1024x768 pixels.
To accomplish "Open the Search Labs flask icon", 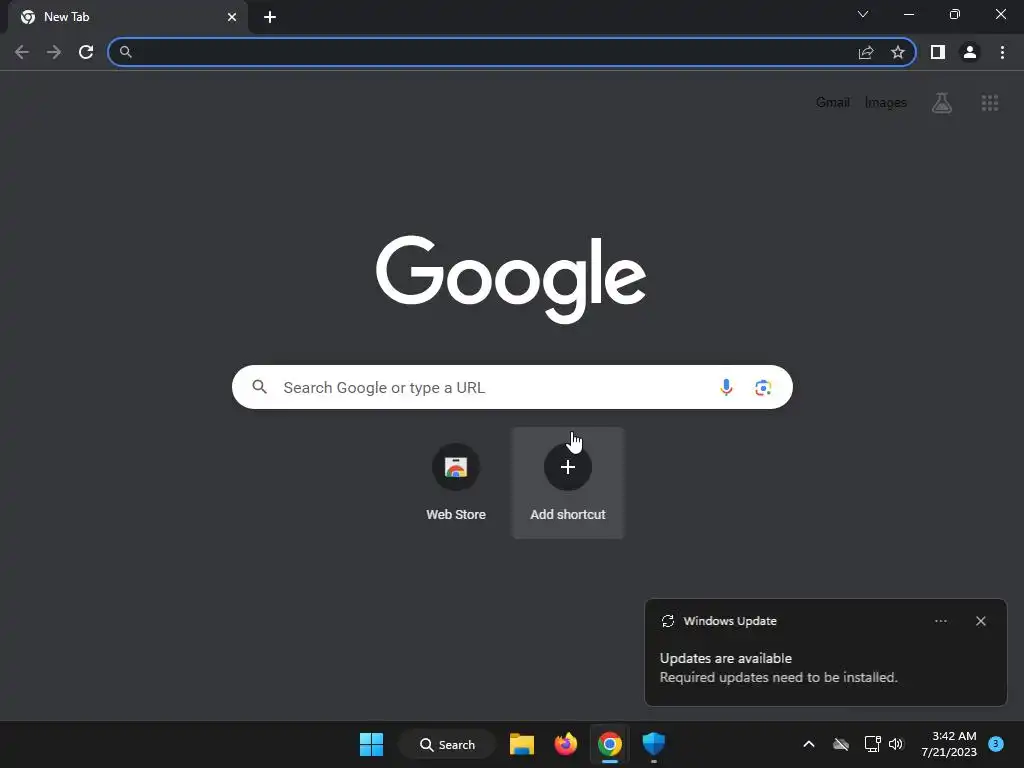I will point(942,103).
